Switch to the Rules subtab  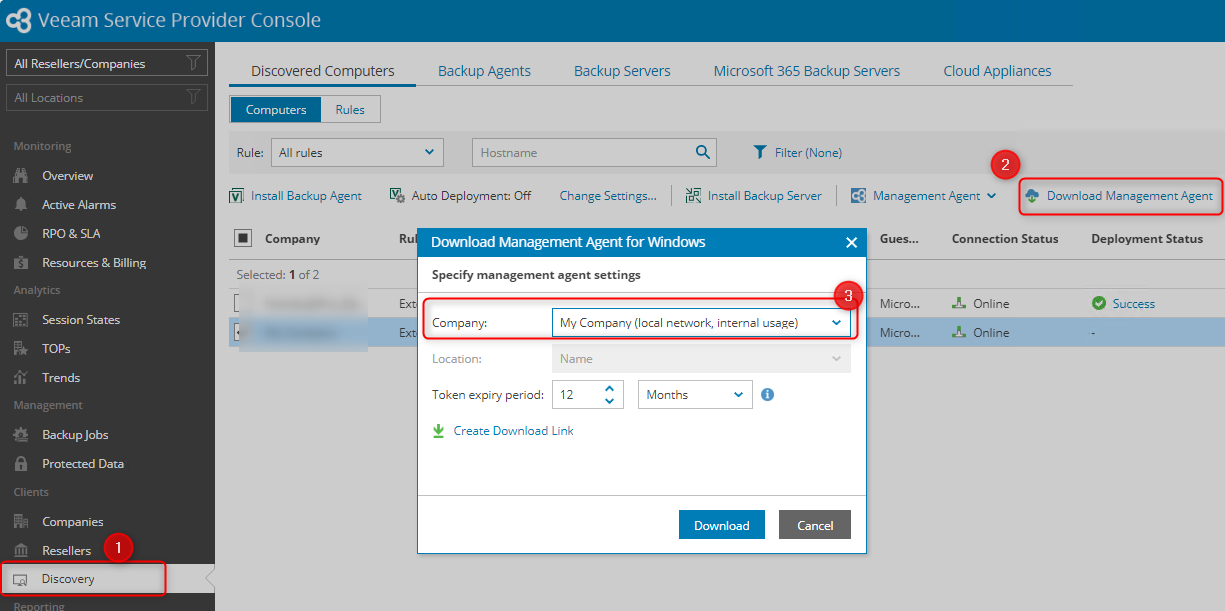tap(350, 110)
